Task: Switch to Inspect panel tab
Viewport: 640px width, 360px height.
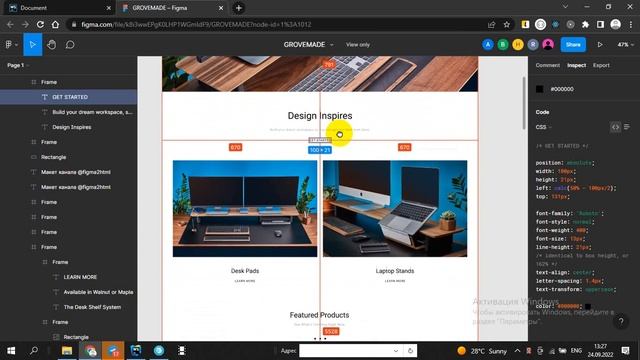Action: coord(576,65)
